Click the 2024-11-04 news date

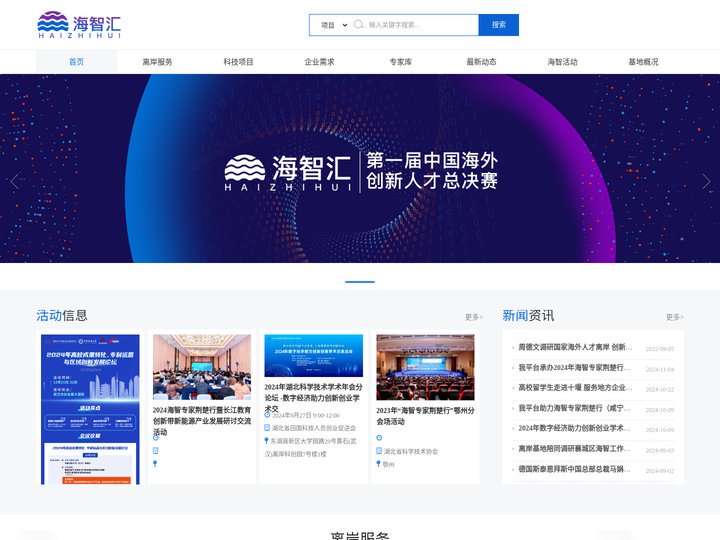point(660,369)
